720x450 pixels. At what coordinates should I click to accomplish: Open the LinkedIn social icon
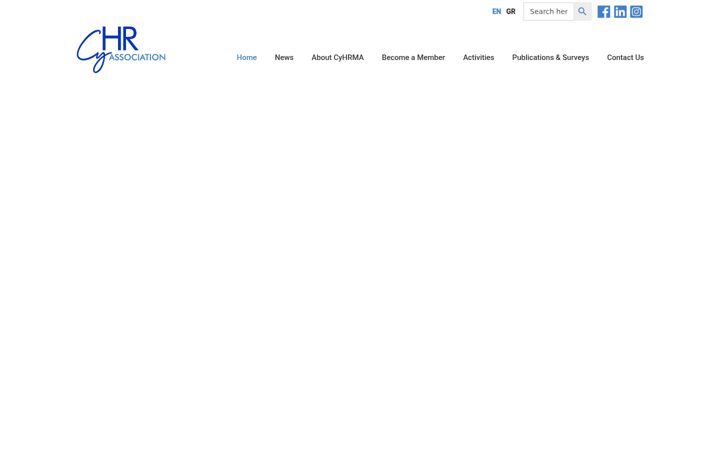pos(620,11)
